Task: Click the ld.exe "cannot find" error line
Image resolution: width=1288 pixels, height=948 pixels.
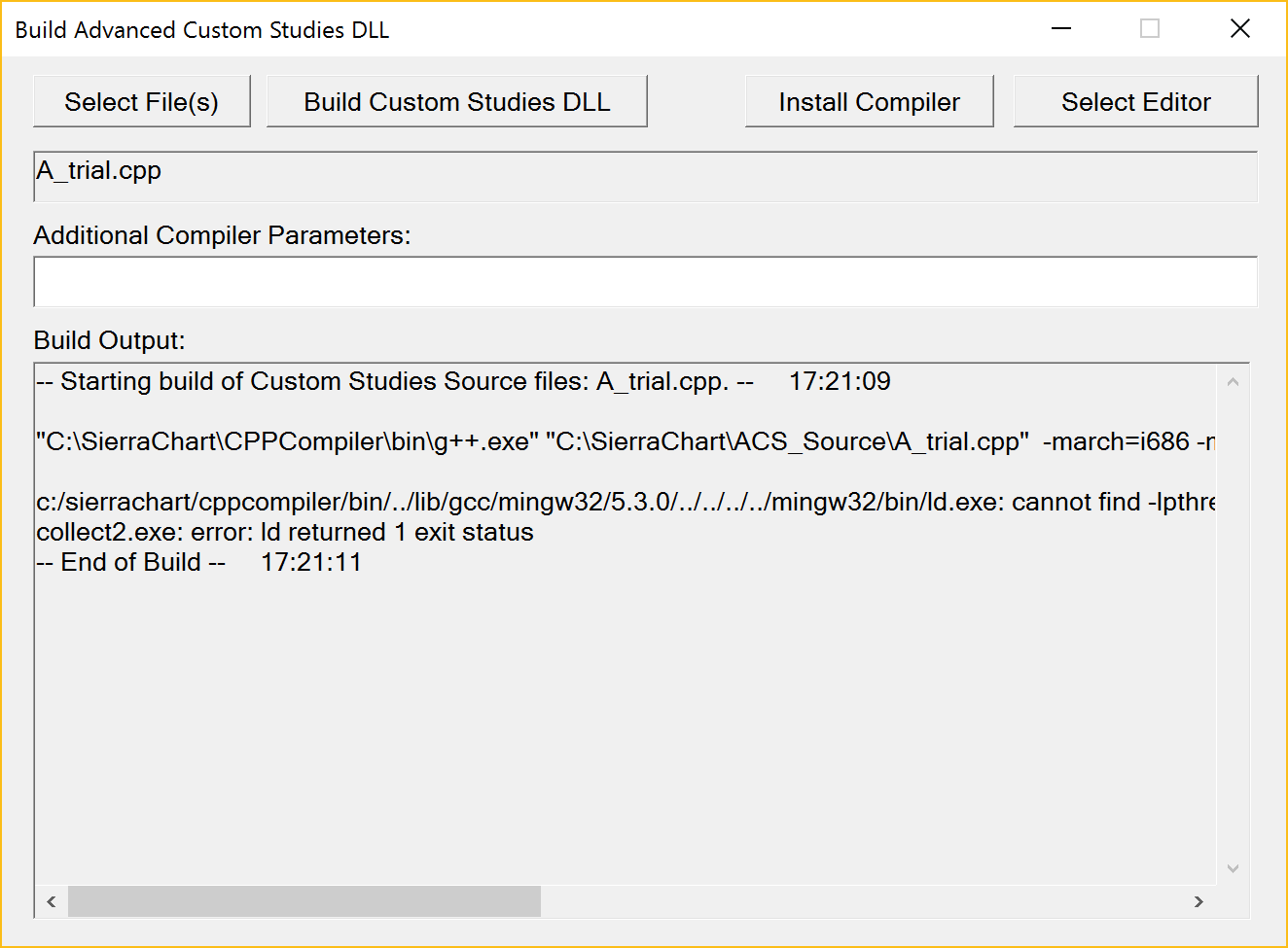Action: tap(623, 502)
